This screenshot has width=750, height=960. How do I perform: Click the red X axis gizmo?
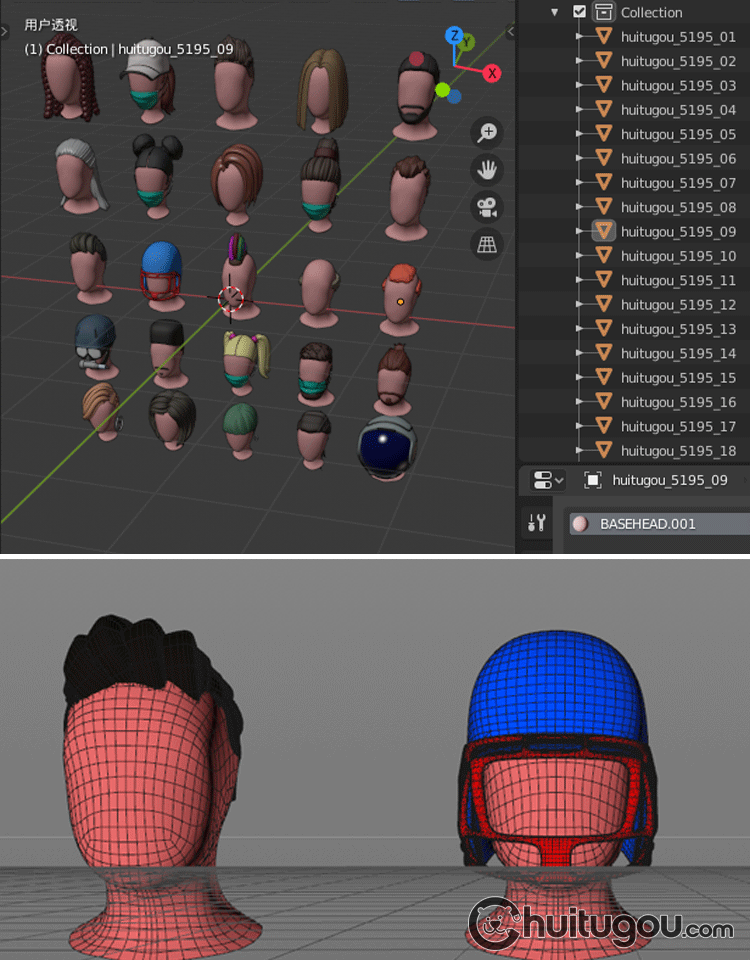click(492, 73)
